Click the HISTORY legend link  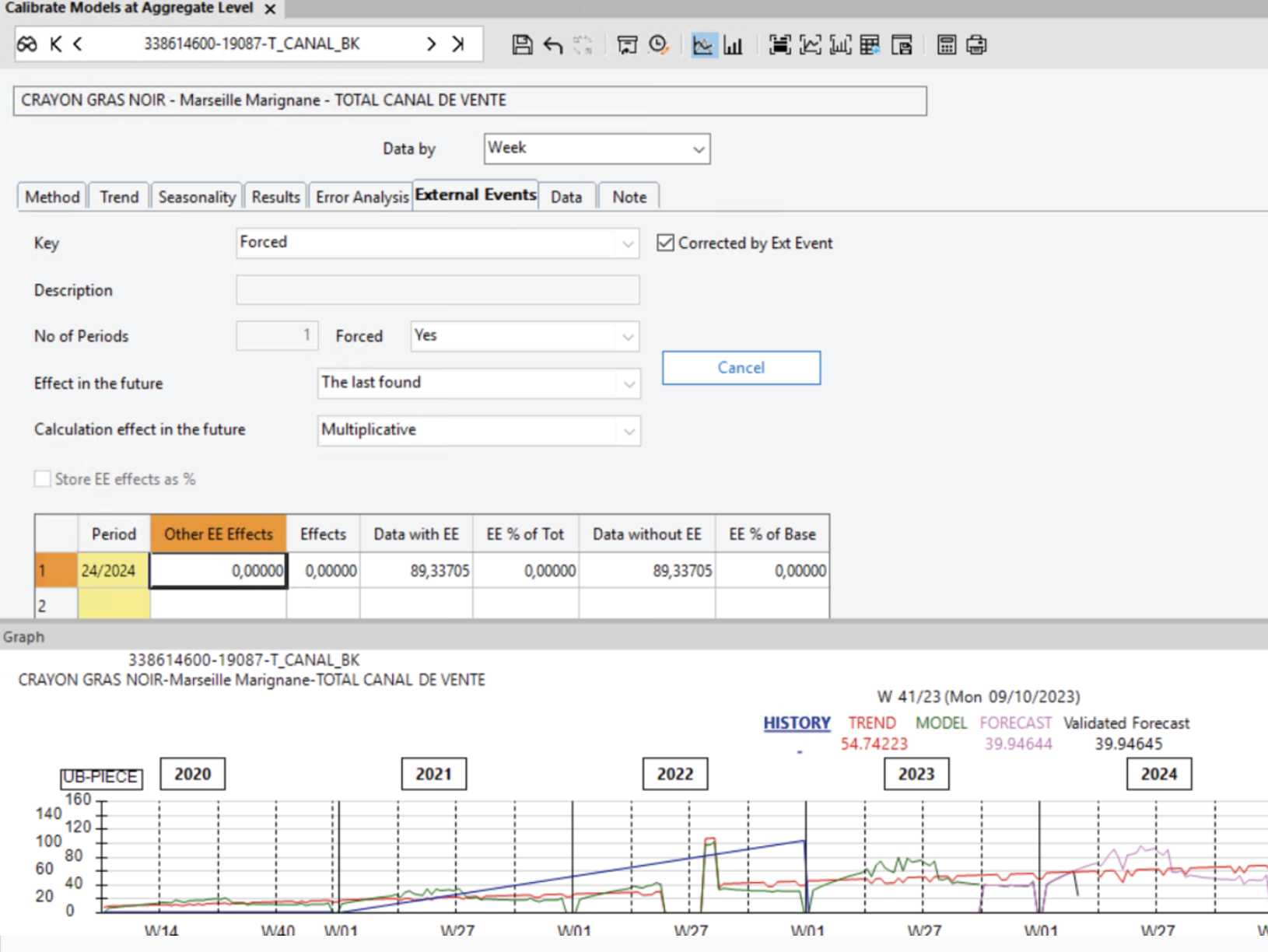[796, 723]
